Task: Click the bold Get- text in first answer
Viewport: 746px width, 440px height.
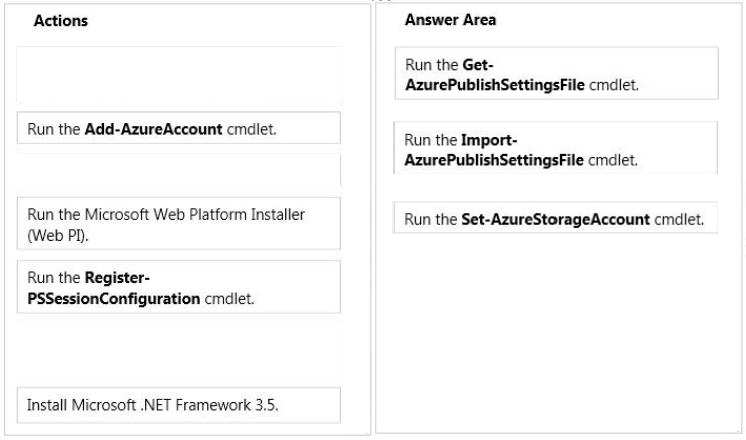Action: pyautogui.click(x=478, y=65)
